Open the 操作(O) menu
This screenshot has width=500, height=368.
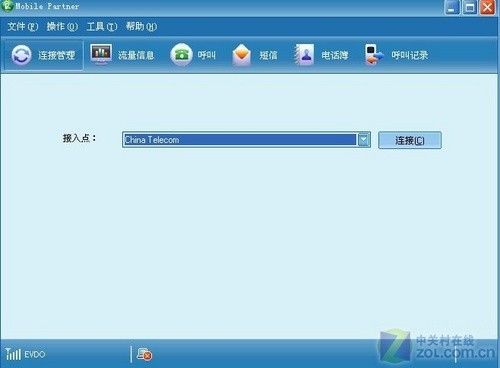[62, 27]
